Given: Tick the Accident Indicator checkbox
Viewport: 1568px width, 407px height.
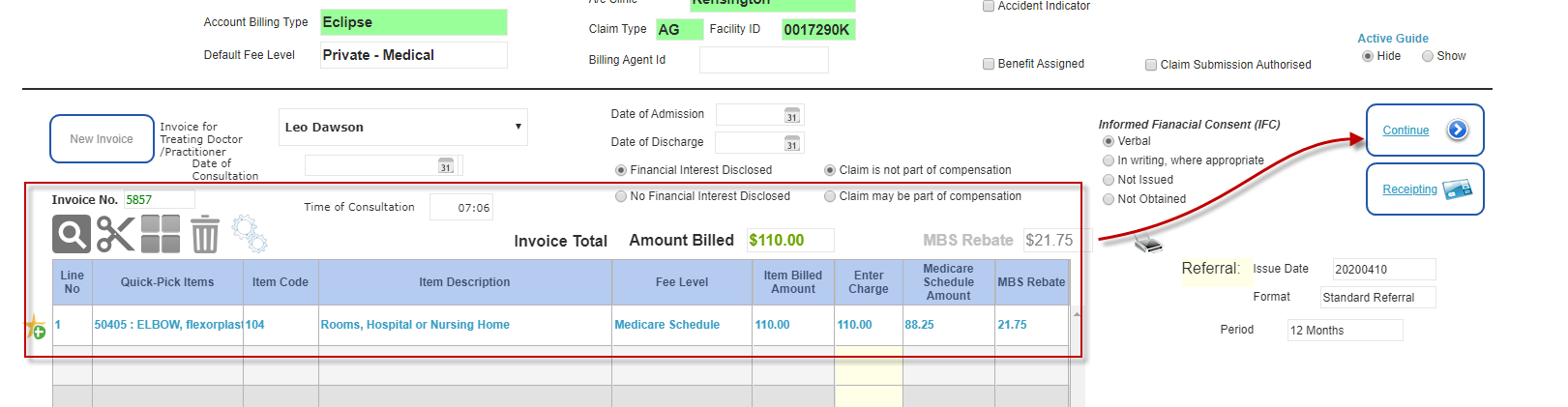Looking at the screenshot, I should [x=989, y=6].
